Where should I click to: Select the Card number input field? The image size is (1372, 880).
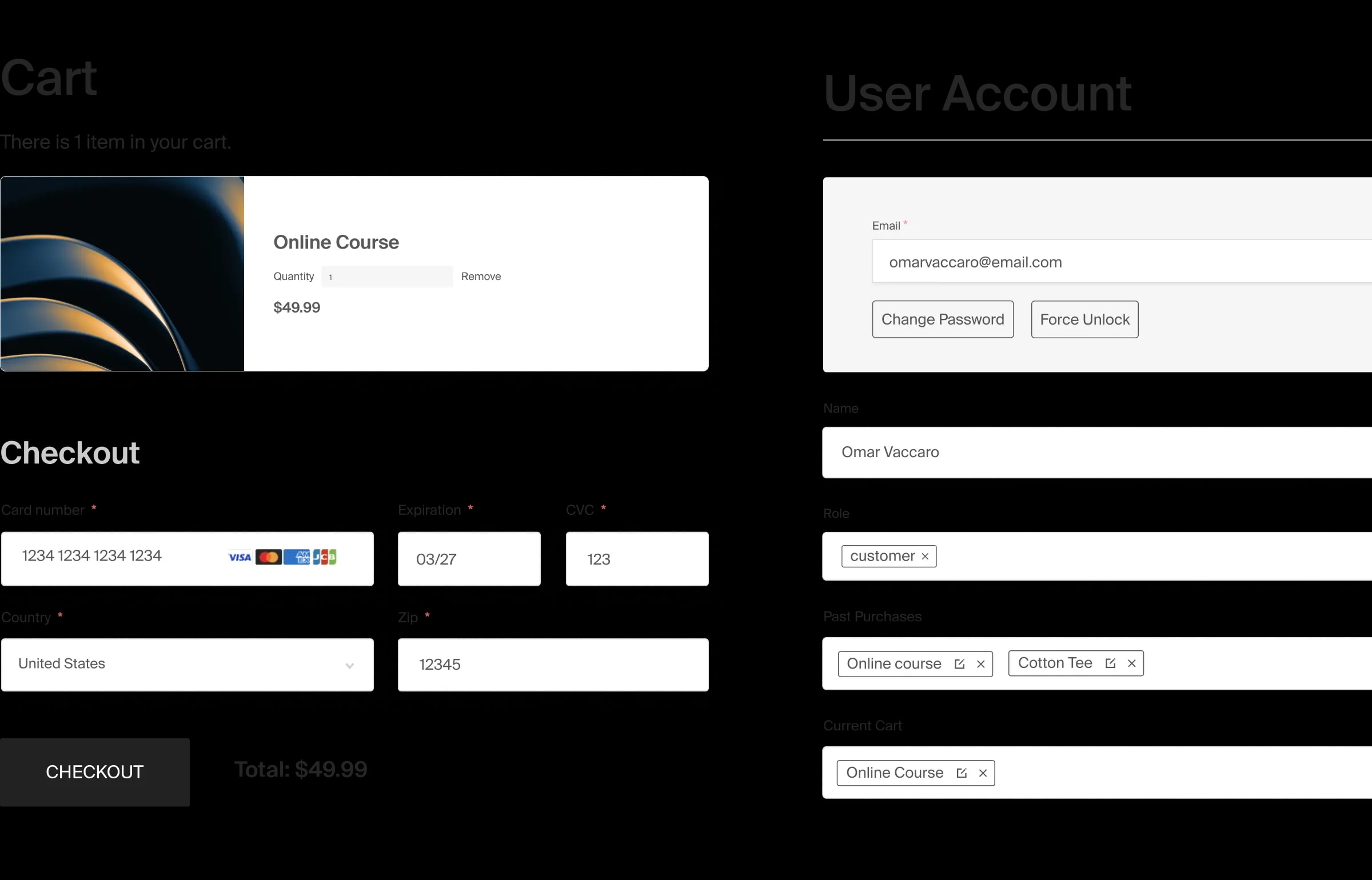tap(186, 558)
